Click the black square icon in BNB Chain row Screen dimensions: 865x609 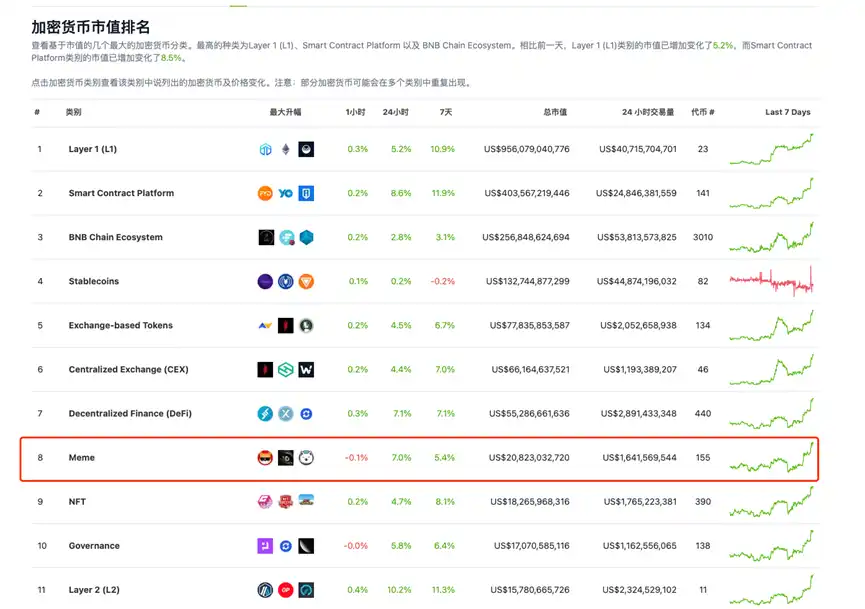pos(266,237)
